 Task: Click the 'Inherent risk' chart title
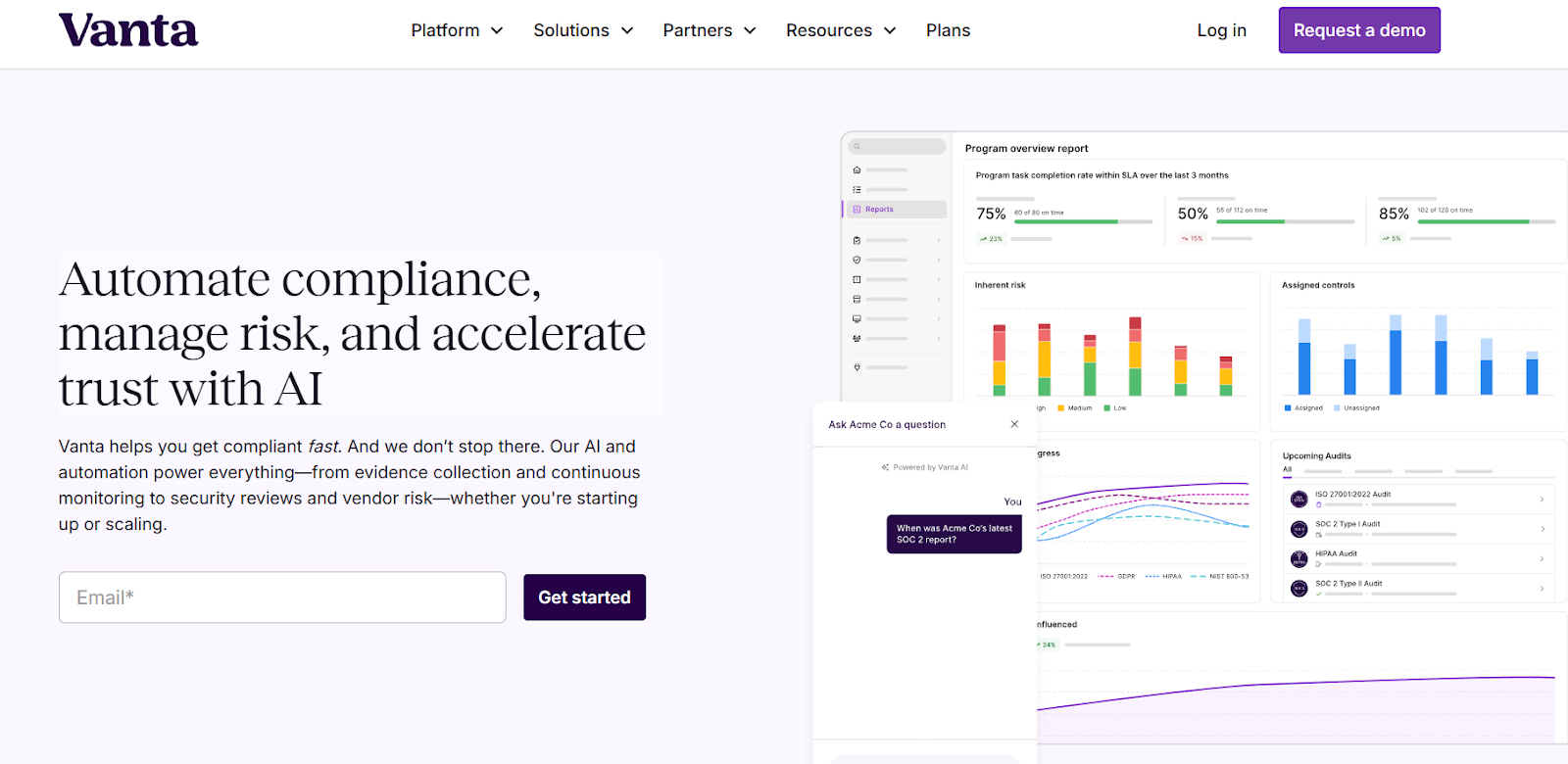tap(1000, 285)
